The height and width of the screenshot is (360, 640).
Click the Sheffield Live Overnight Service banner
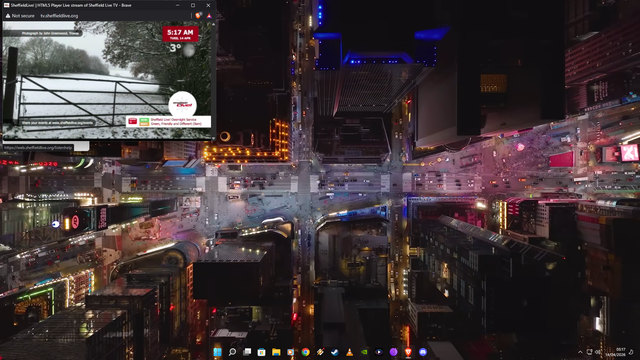click(168, 121)
